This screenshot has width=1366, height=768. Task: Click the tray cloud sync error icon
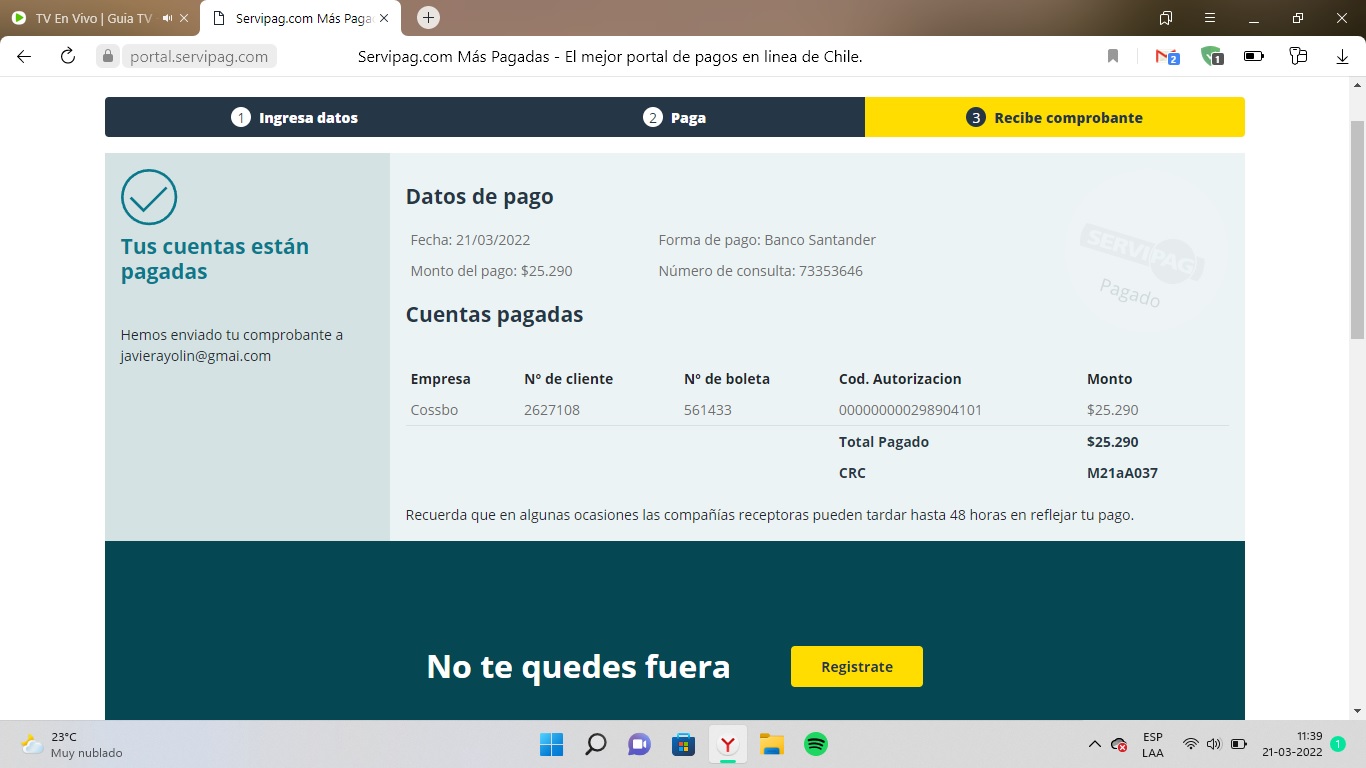pos(1120,745)
